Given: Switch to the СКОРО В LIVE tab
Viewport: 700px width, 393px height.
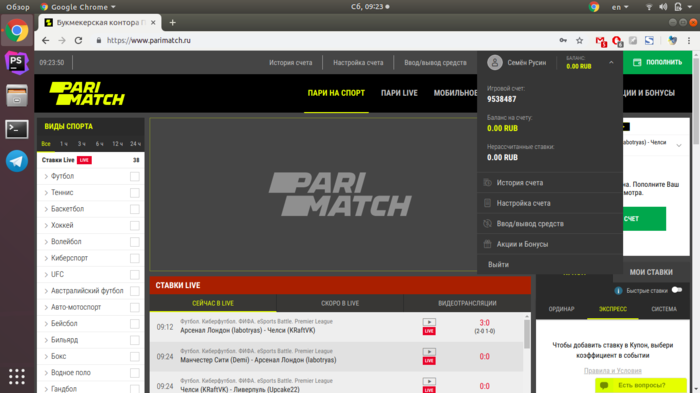Looking at the screenshot, I should tap(340, 303).
